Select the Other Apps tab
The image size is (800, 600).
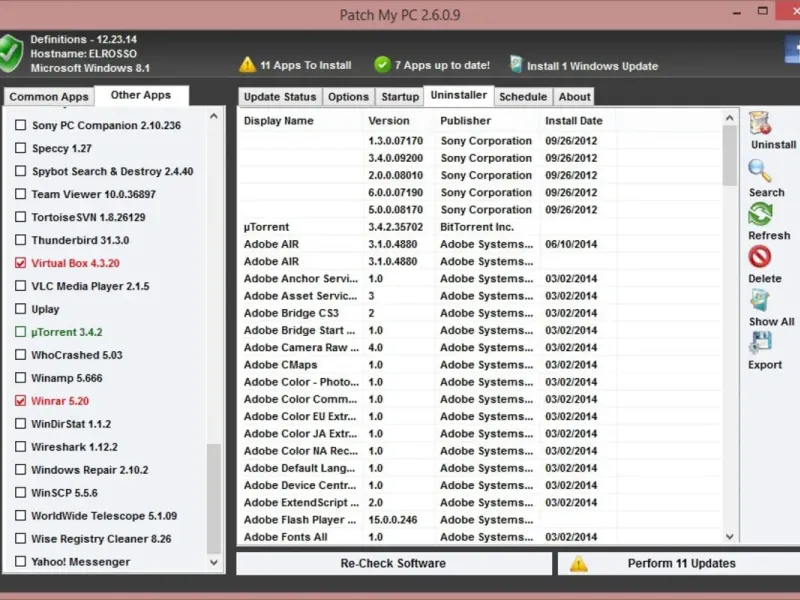pyautogui.click(x=141, y=95)
